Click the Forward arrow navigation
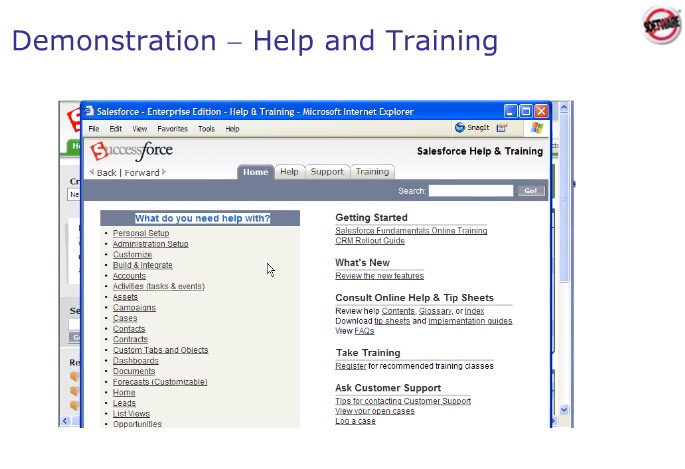685x469 pixels. point(144,172)
